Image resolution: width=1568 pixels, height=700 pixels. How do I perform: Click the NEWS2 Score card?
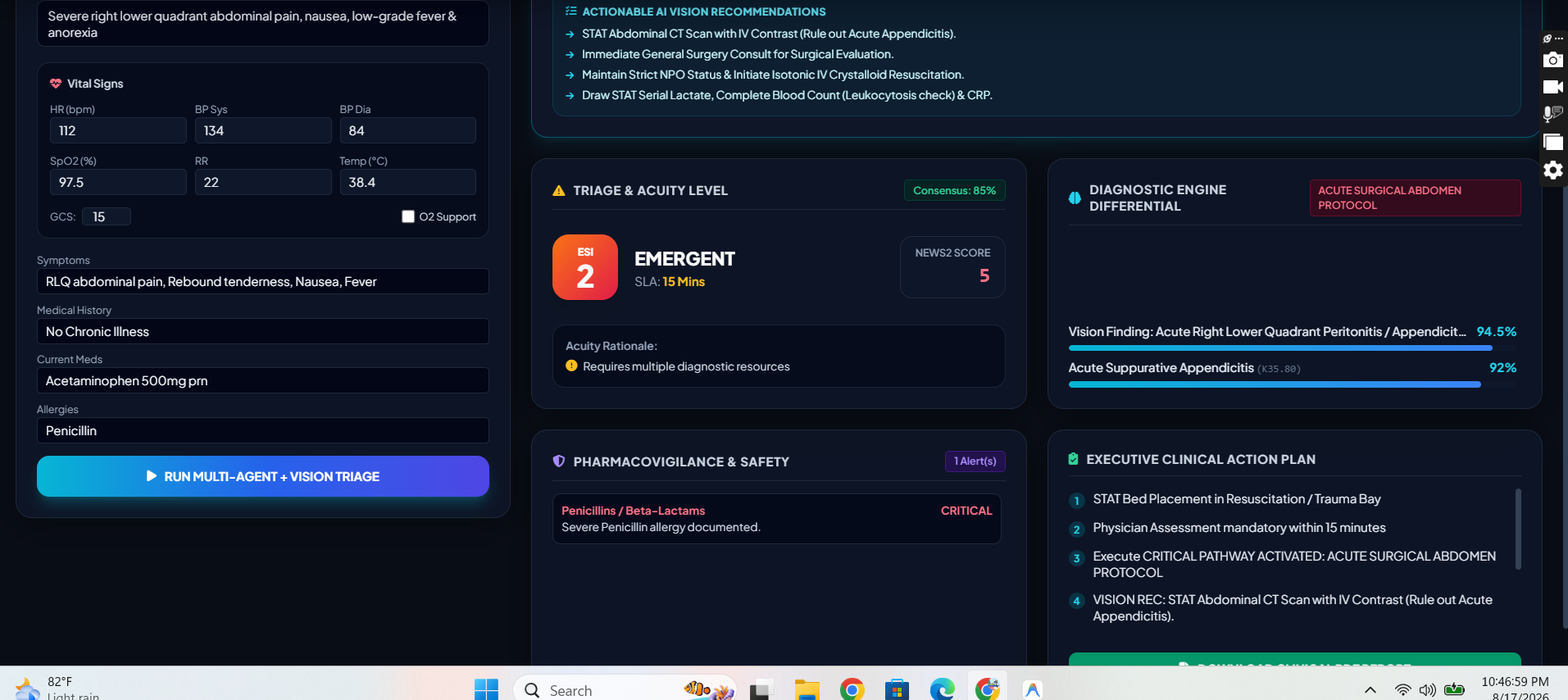coord(952,267)
